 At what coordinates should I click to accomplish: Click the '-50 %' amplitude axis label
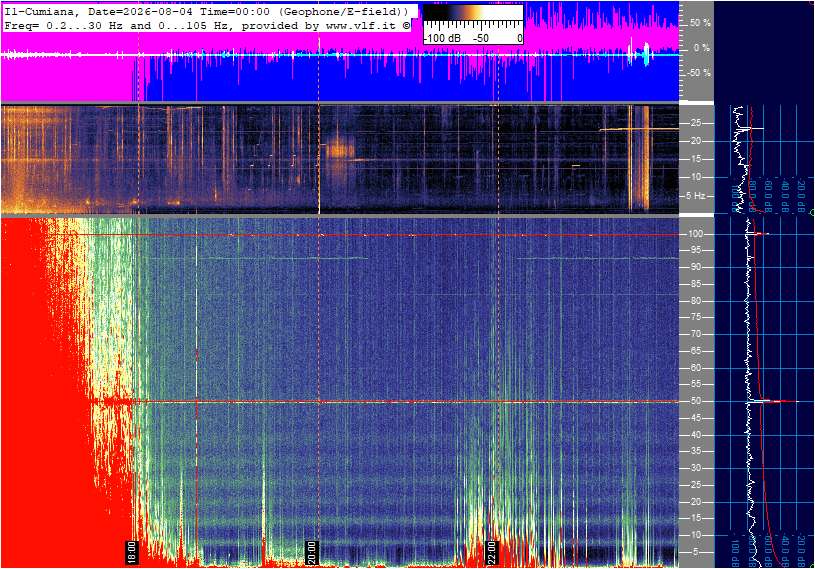pos(699,72)
